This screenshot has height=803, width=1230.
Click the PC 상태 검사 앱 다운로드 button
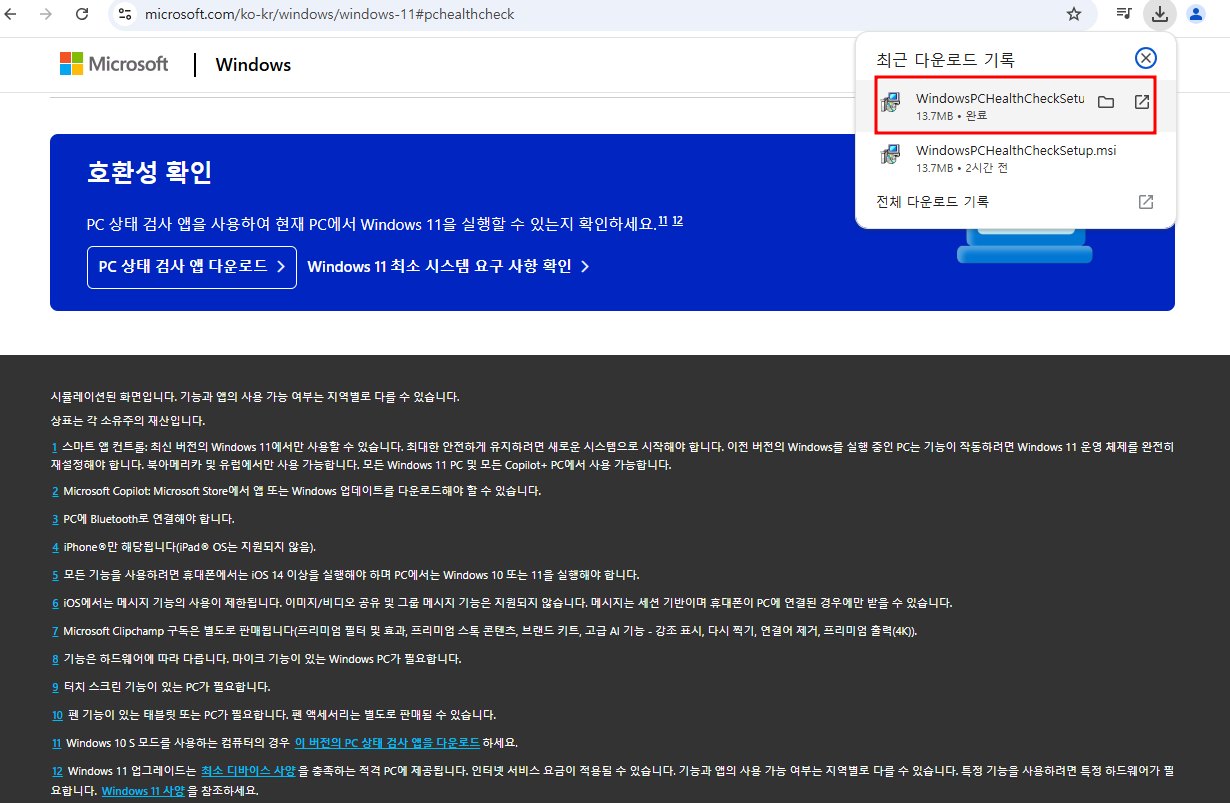(x=192, y=267)
